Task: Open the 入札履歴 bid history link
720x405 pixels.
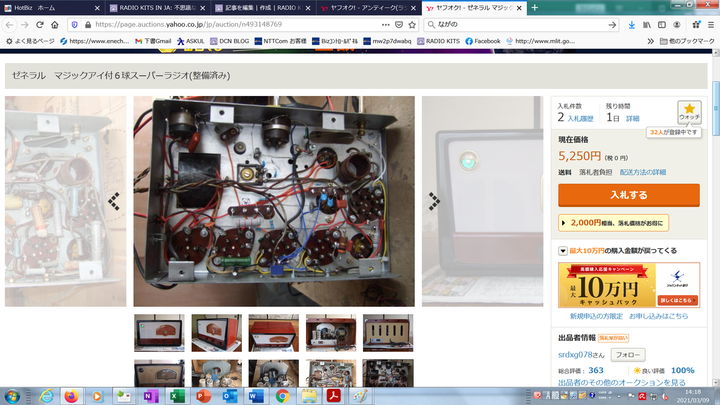Action: tap(581, 118)
